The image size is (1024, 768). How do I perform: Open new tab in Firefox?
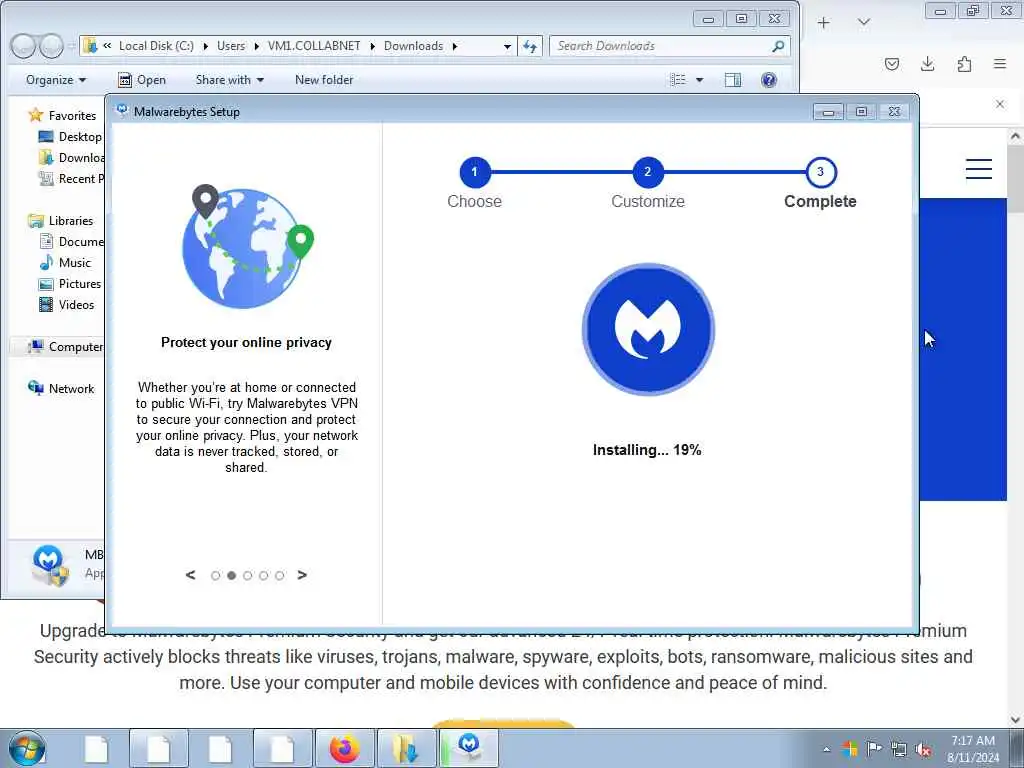pyautogui.click(x=824, y=23)
